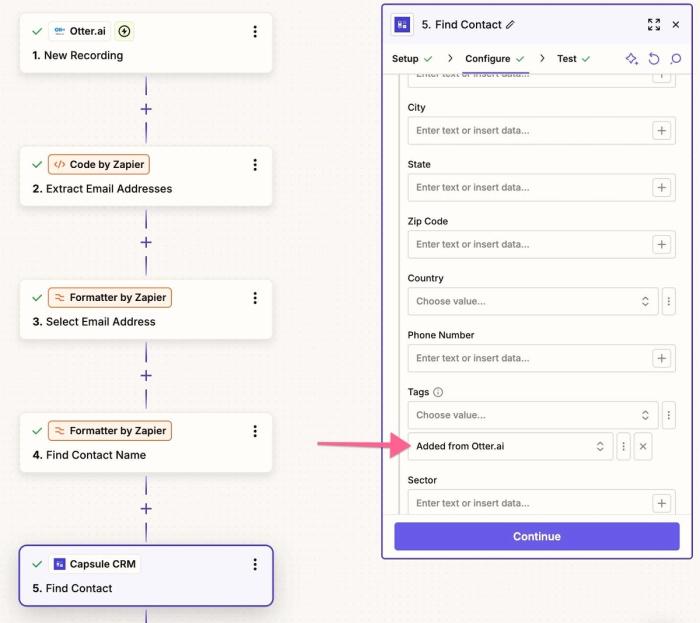This screenshot has width=700, height=623.
Task: Expand the Find Contact panel to fullscreen
Action: [x=654, y=25]
